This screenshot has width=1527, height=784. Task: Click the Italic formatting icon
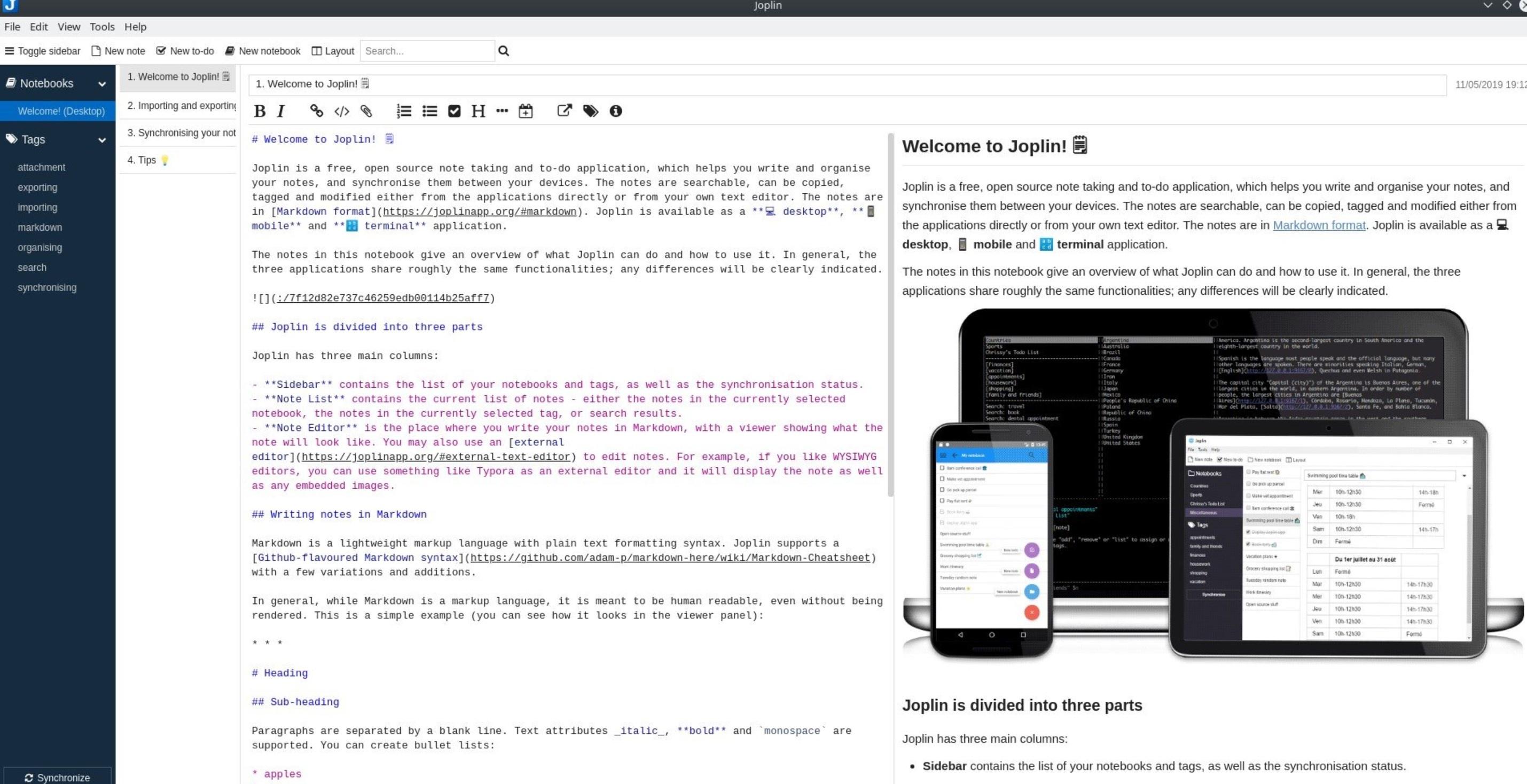[281, 112]
